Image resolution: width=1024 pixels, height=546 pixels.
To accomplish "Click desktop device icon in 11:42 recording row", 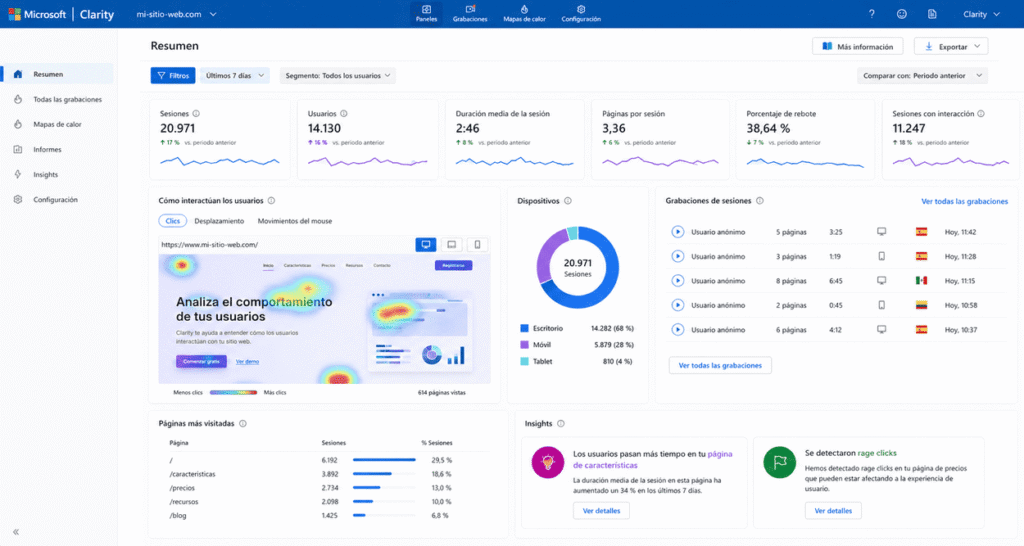I will click(881, 232).
